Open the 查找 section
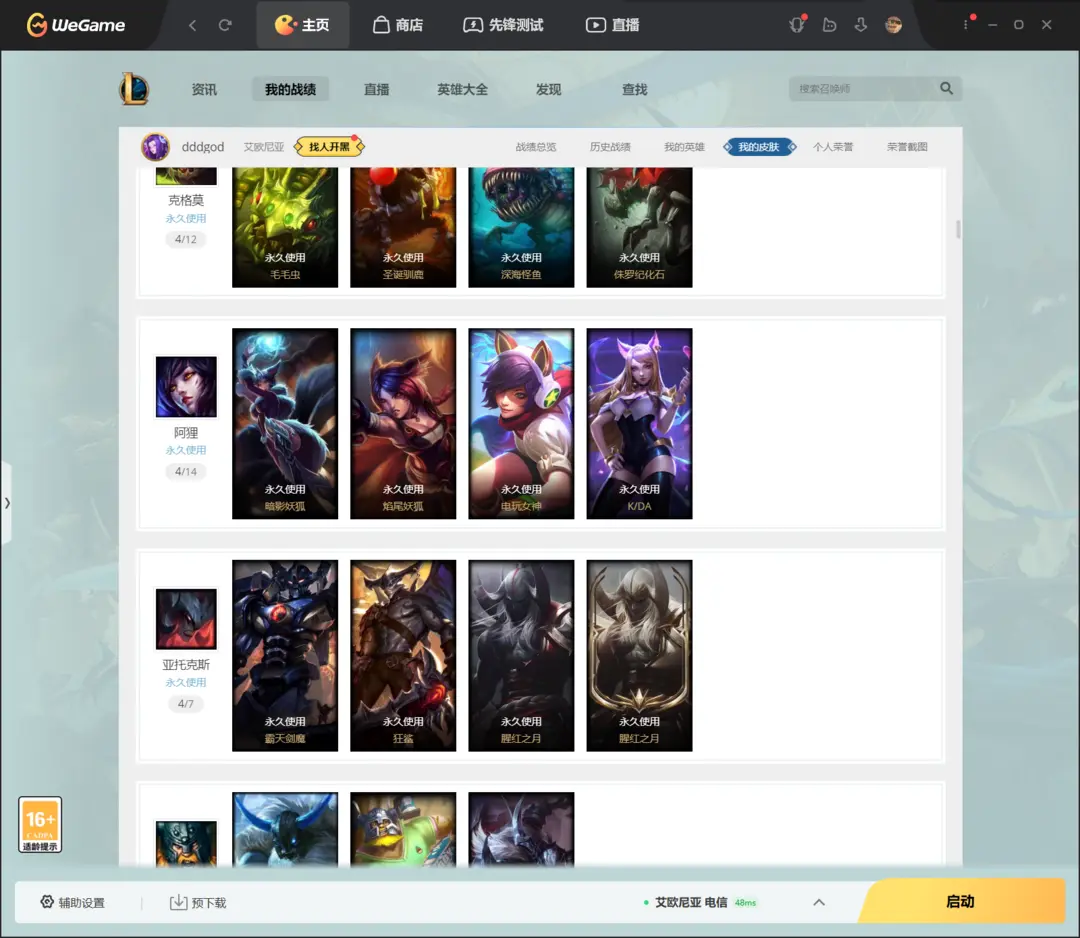Image resolution: width=1080 pixels, height=938 pixels. 634,90
